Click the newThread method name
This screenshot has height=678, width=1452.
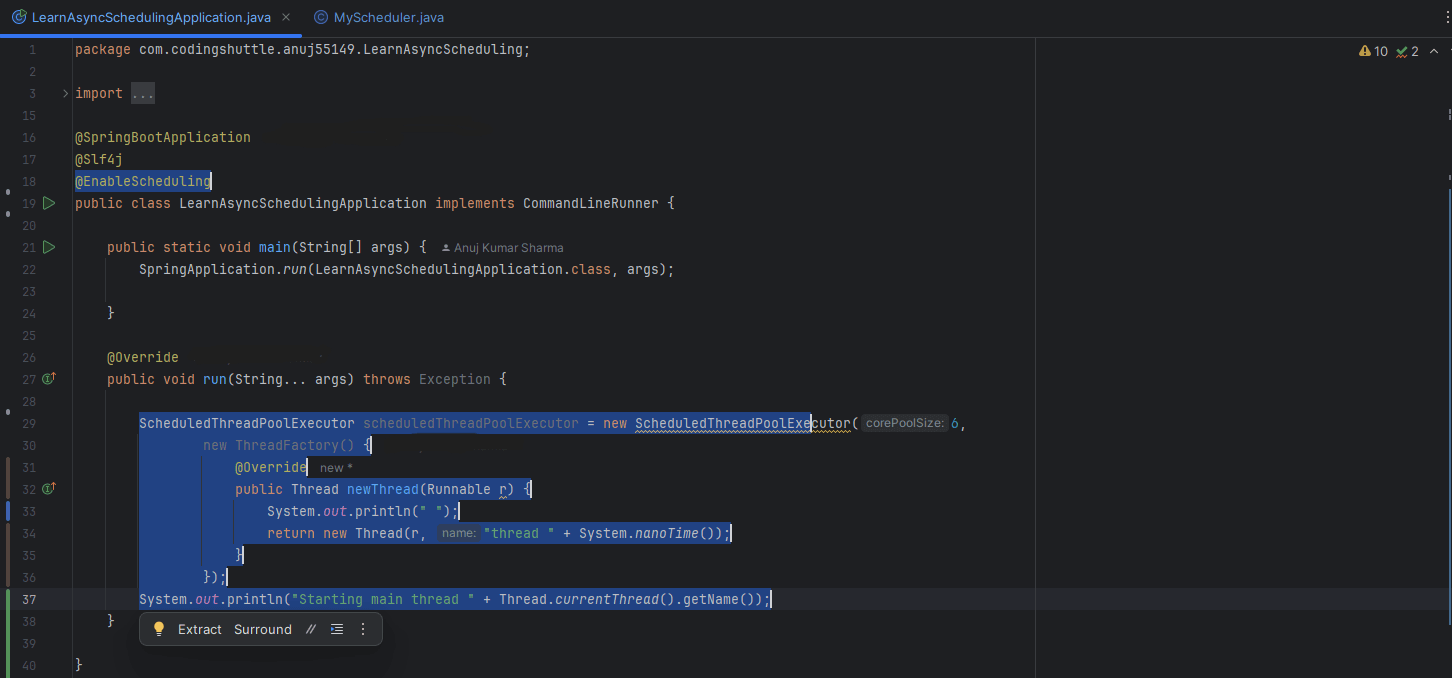click(383, 489)
